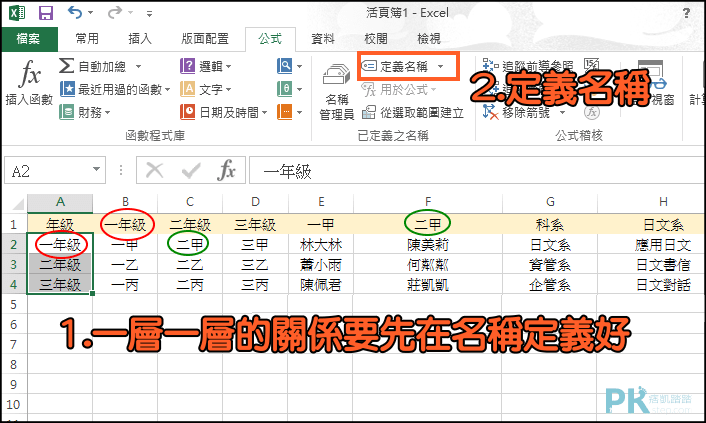Click the lookup and reference functions icon
The height and width of the screenshot is (423, 706).
[285, 66]
